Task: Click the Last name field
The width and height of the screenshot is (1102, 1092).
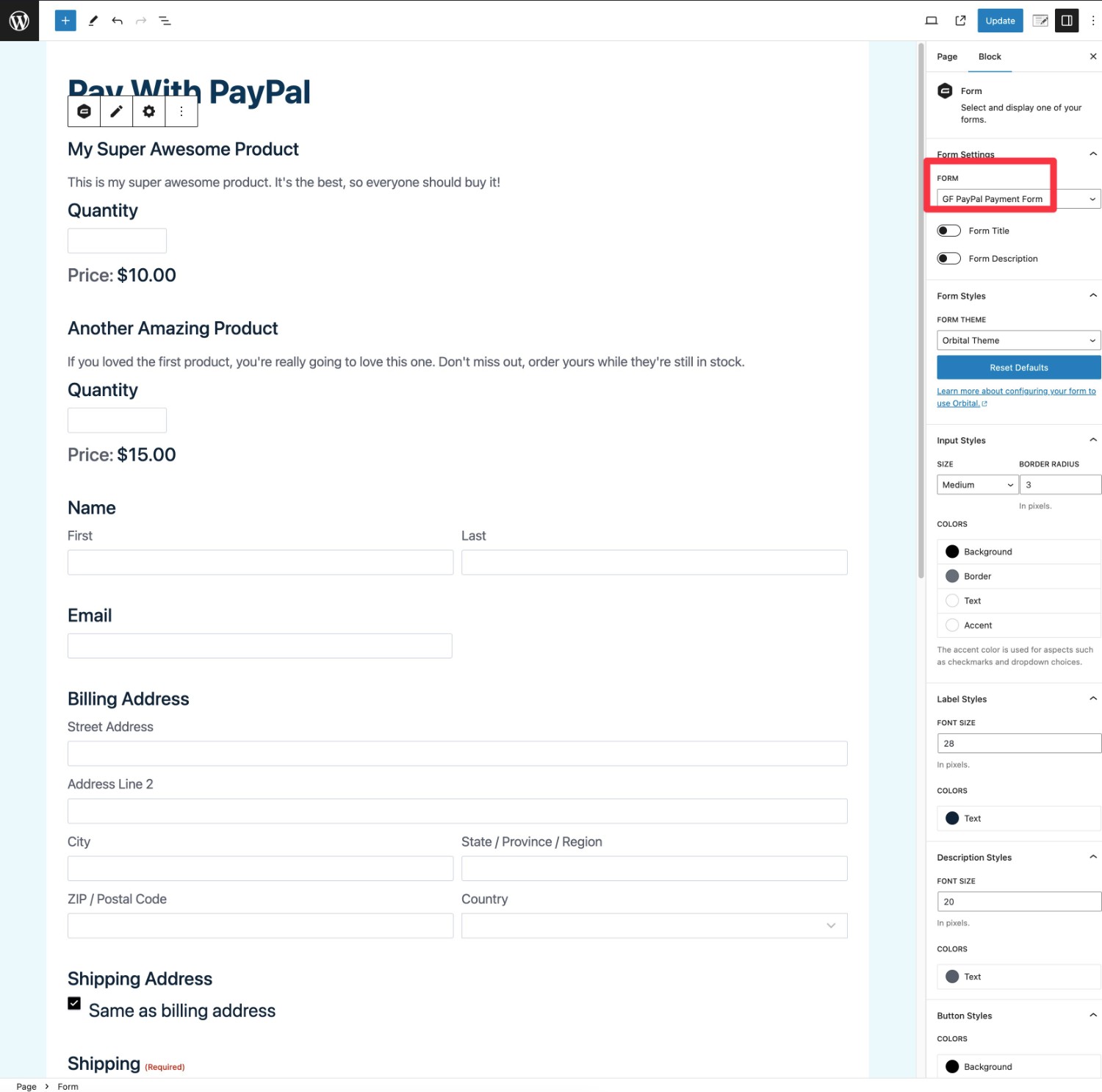Action: [654, 562]
